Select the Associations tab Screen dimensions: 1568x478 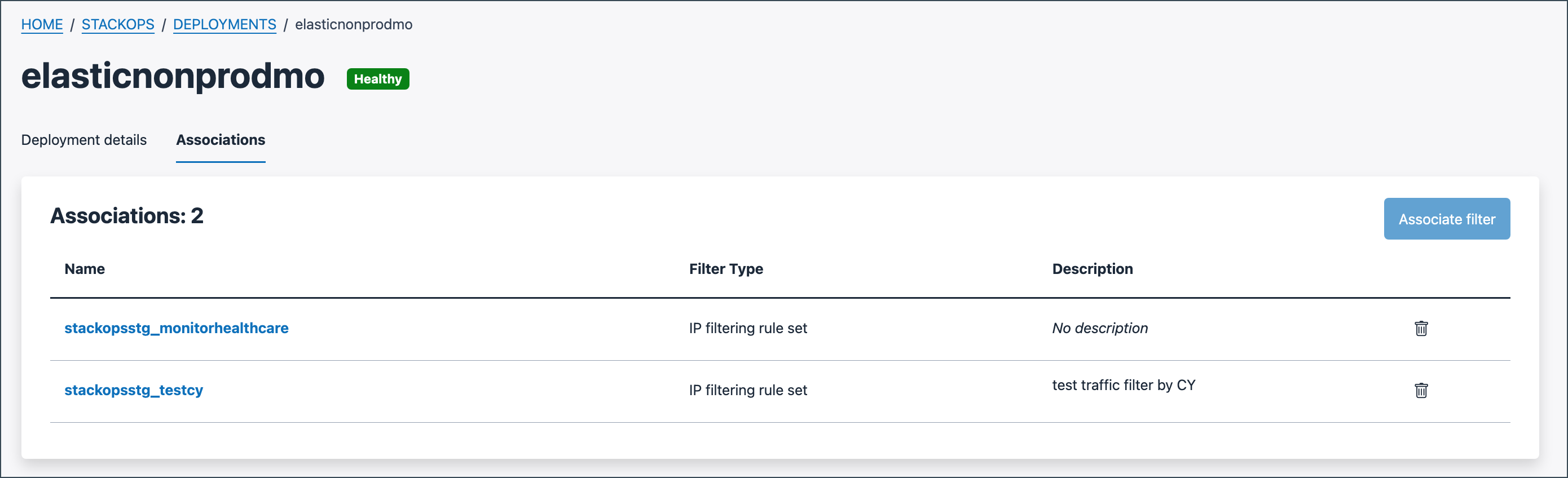point(221,140)
